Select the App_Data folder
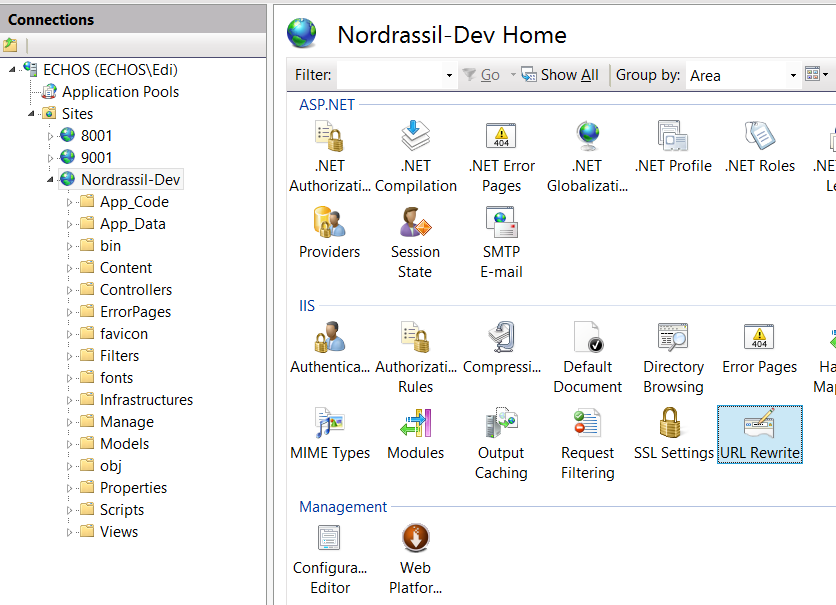This screenshot has width=836, height=605. click(x=133, y=224)
